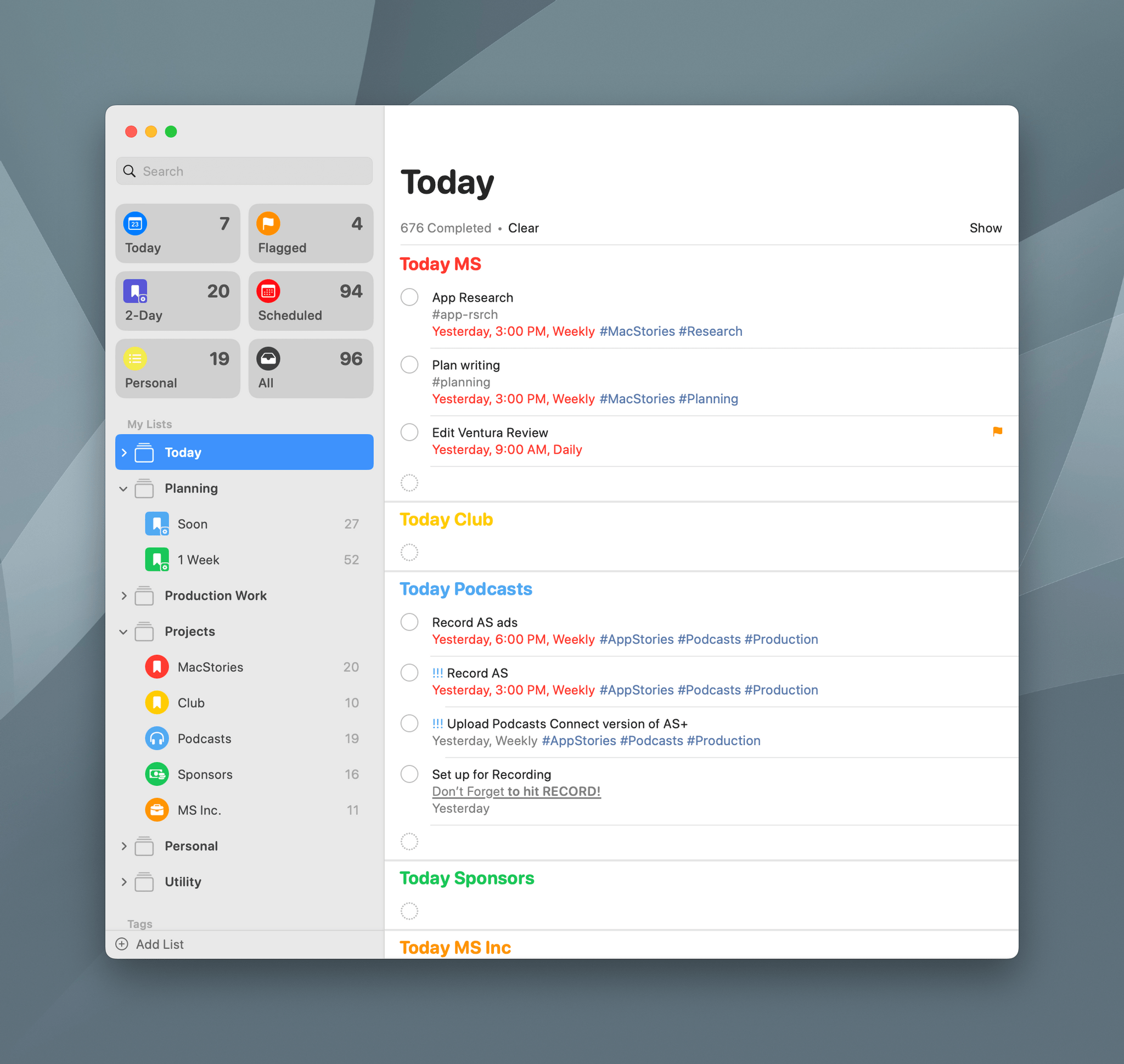Open the Scheduled smart list card
This screenshot has width=1124, height=1064.
coord(311,301)
